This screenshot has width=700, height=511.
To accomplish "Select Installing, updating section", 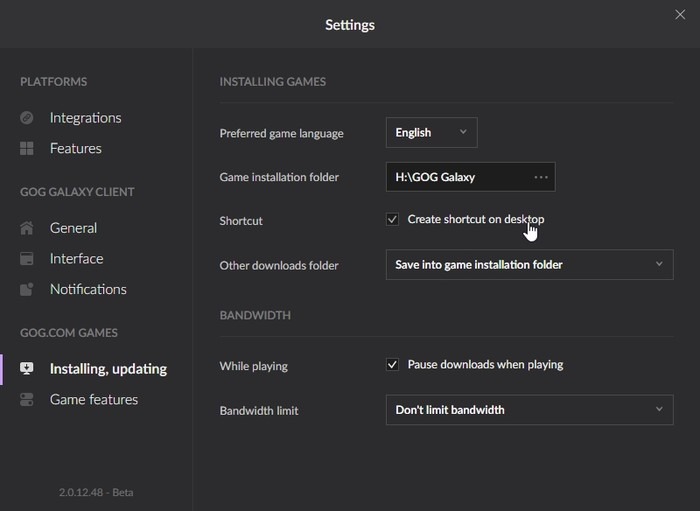I will tap(108, 369).
